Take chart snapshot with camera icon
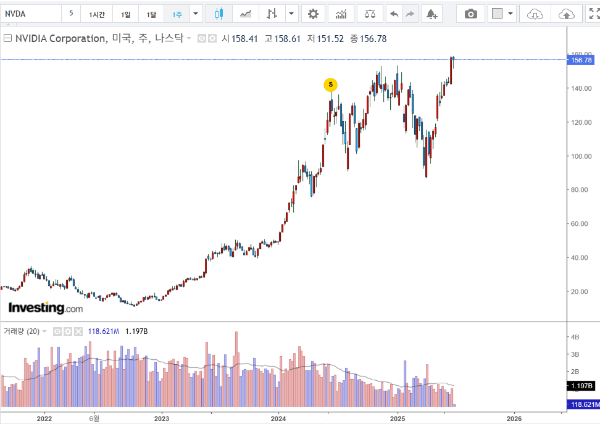Screen dimensions: 600x424 (471, 14)
